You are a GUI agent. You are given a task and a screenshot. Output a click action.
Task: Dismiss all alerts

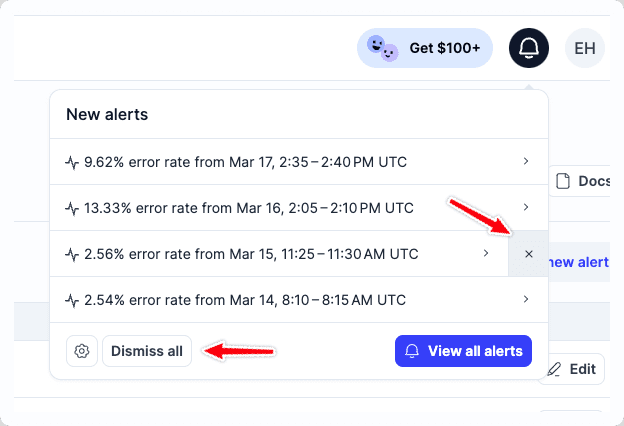(x=147, y=351)
